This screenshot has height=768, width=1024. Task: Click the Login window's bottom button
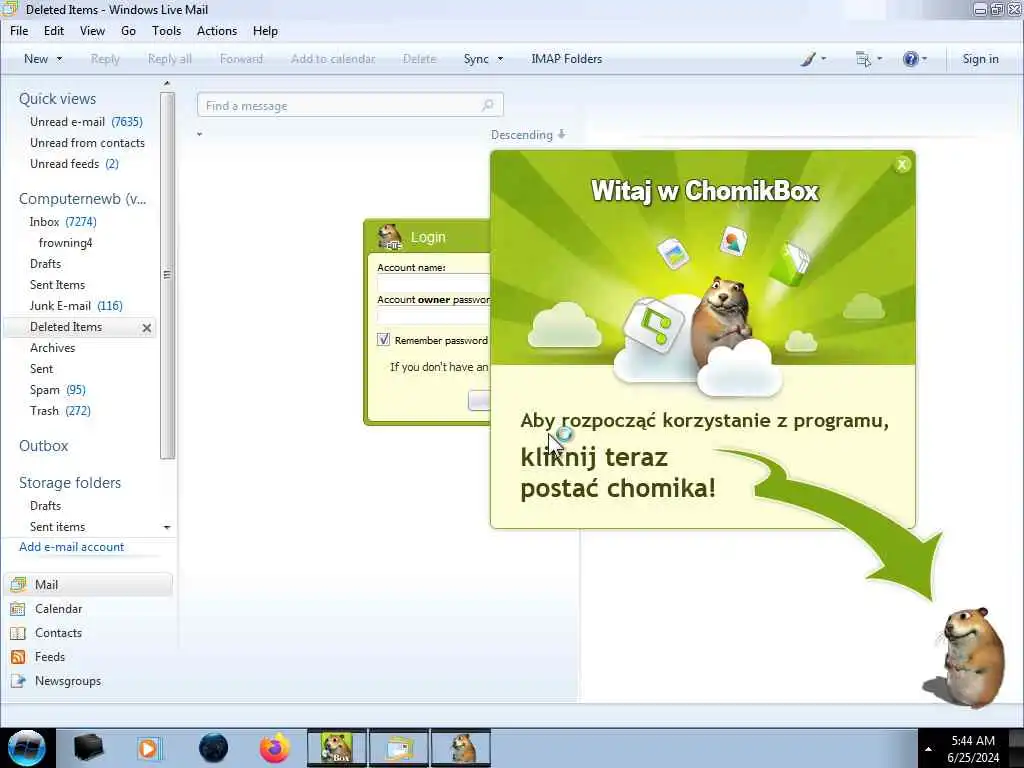pyautogui.click(x=479, y=400)
